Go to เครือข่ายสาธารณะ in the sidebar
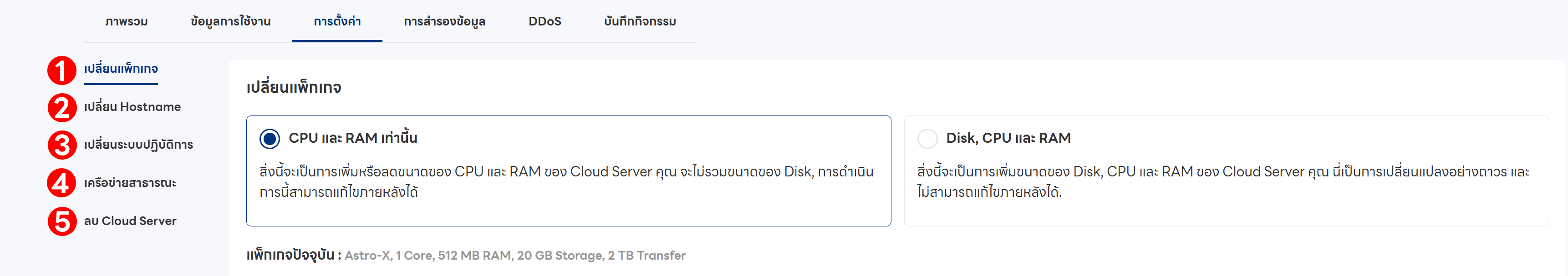The image size is (1568, 276). click(x=130, y=183)
